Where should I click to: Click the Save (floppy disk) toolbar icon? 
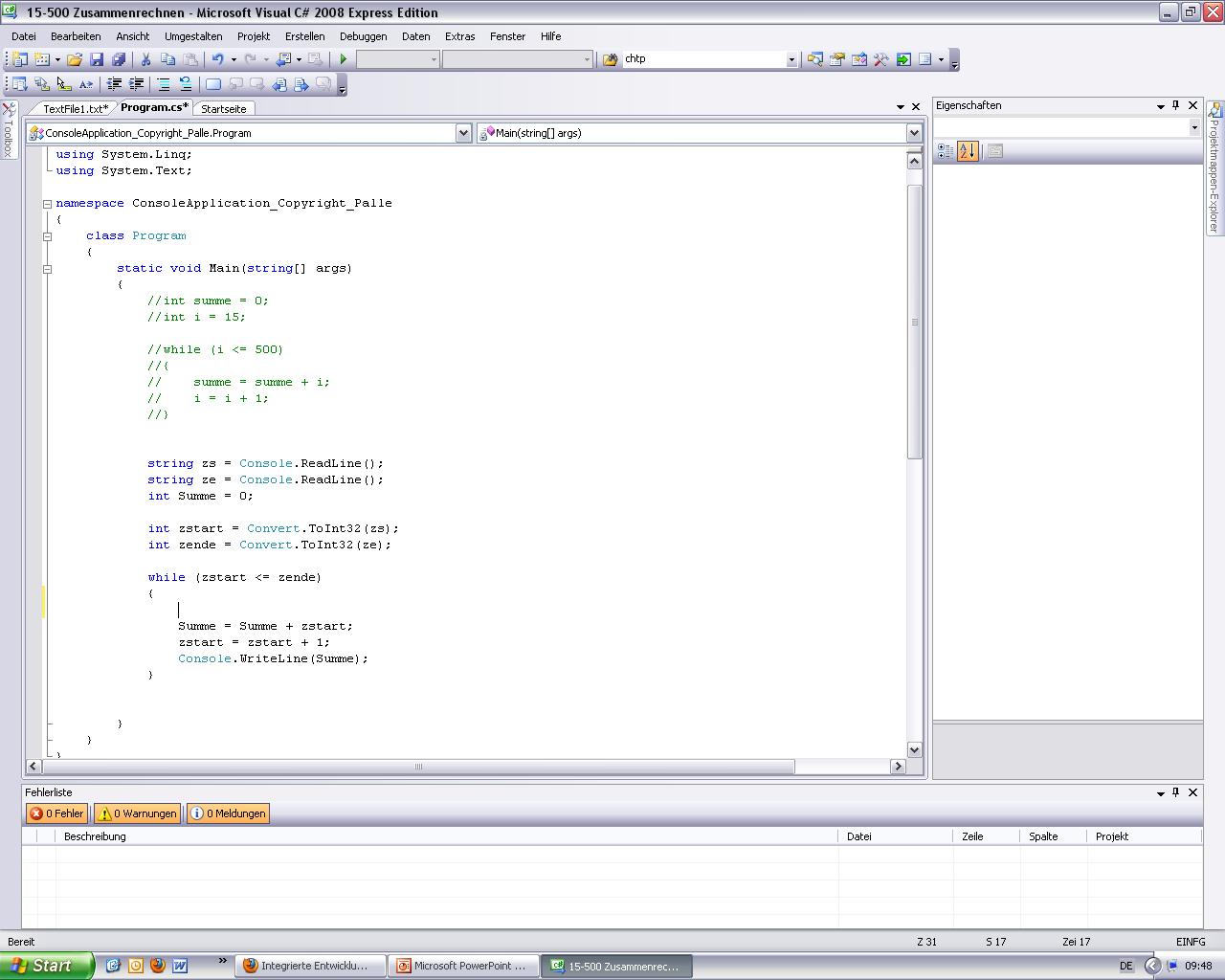(97, 59)
